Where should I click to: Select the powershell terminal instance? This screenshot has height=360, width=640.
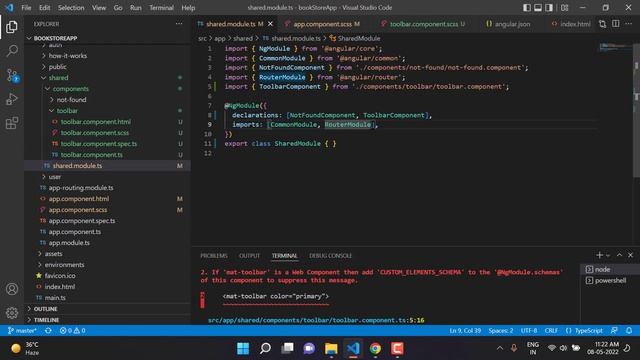tap(610, 280)
